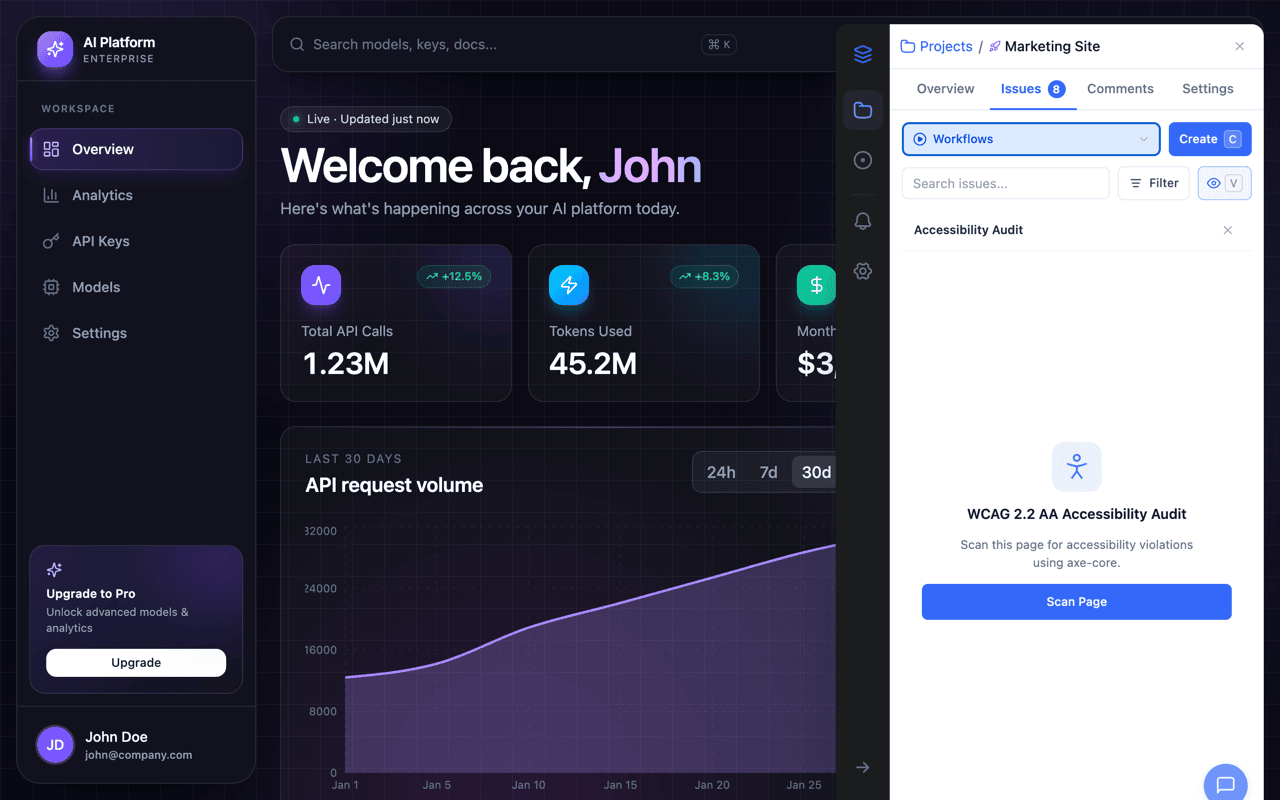Click the 45.2M tokens value

(593, 364)
